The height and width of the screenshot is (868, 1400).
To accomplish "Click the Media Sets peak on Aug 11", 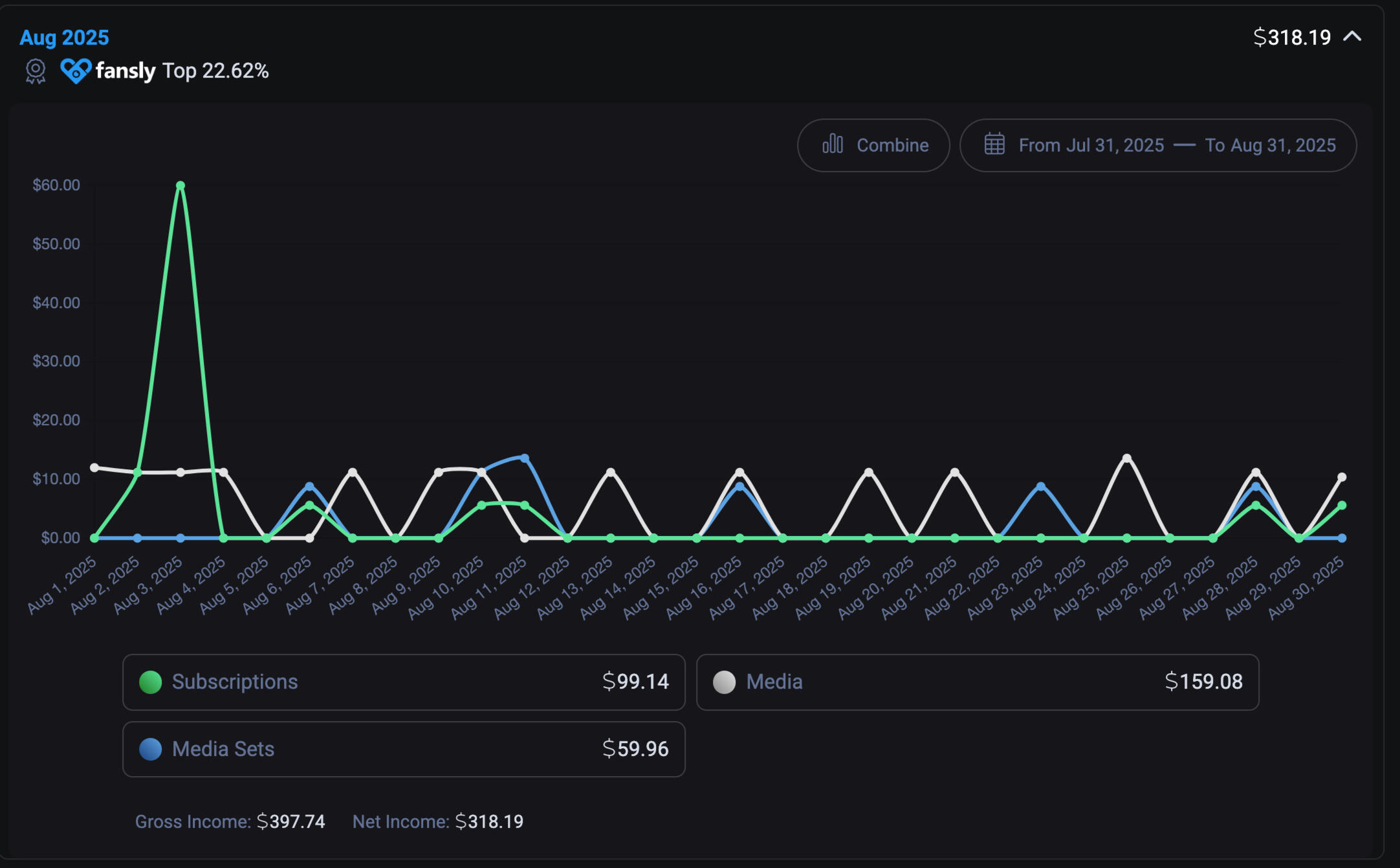I will coord(525,458).
